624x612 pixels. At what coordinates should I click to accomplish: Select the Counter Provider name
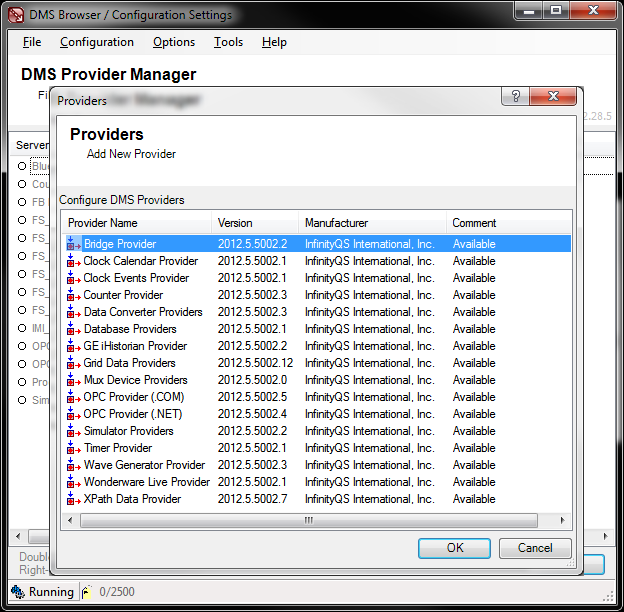click(123, 295)
